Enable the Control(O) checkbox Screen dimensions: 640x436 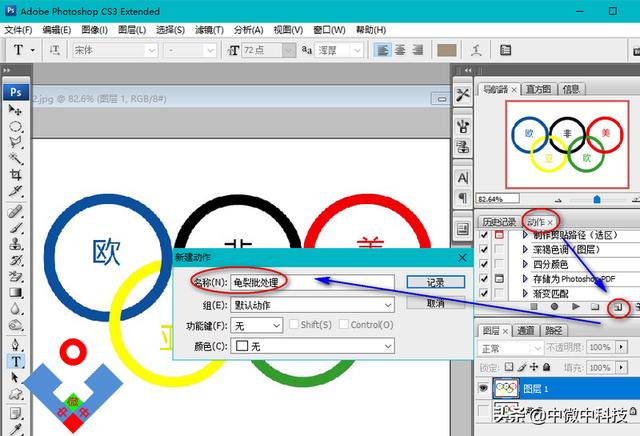344,325
